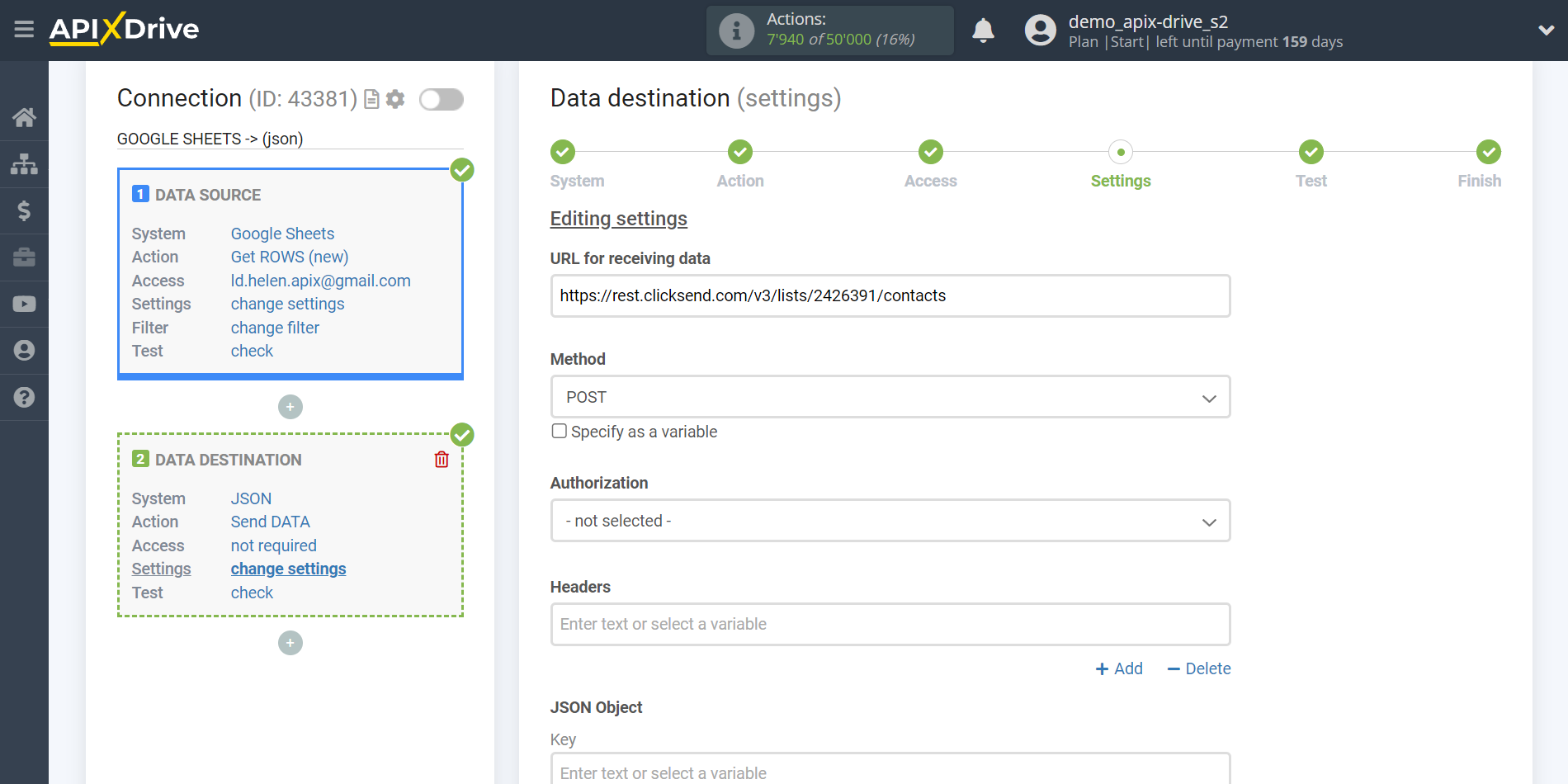Viewport: 1568px width, 784px height.
Task: Go to Access step label
Action: point(931,181)
